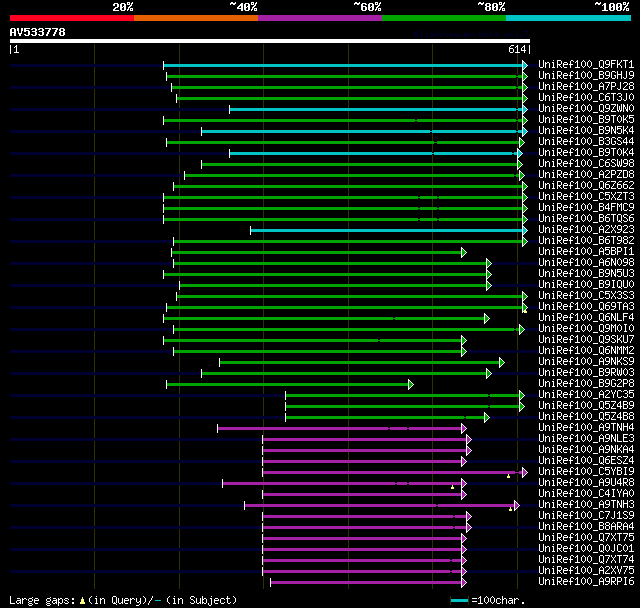Open hit UniRef100_Q9ZWN0
Viewport: 640px width, 608px height.
pos(586,109)
